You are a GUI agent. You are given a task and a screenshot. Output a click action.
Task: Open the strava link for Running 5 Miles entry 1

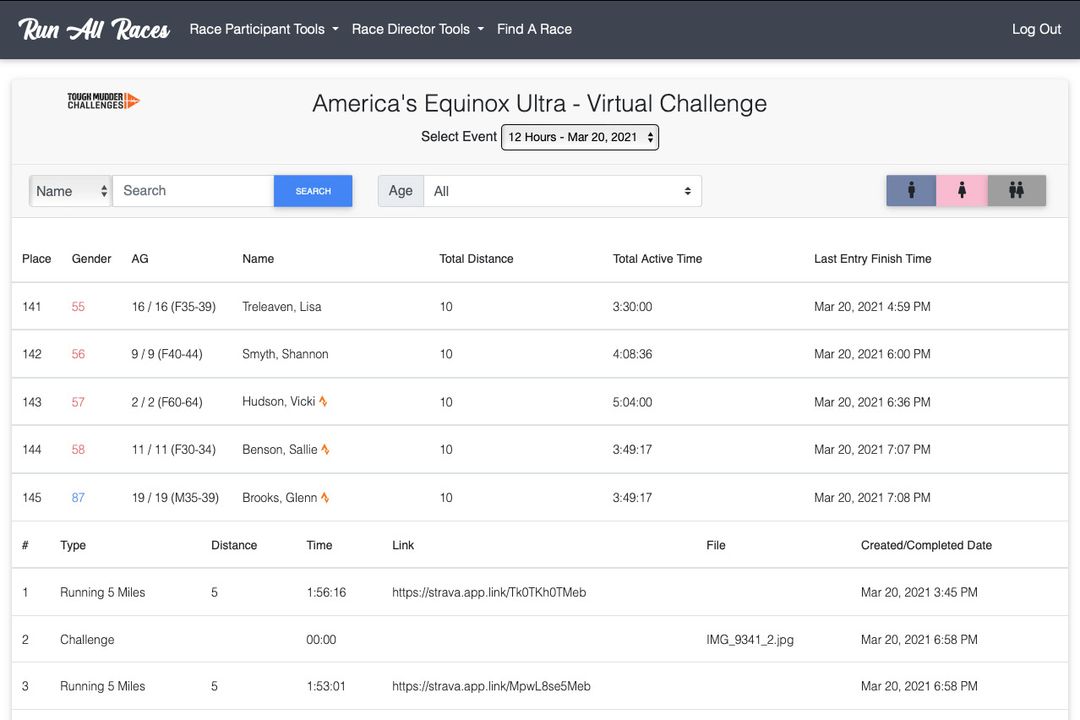(488, 592)
